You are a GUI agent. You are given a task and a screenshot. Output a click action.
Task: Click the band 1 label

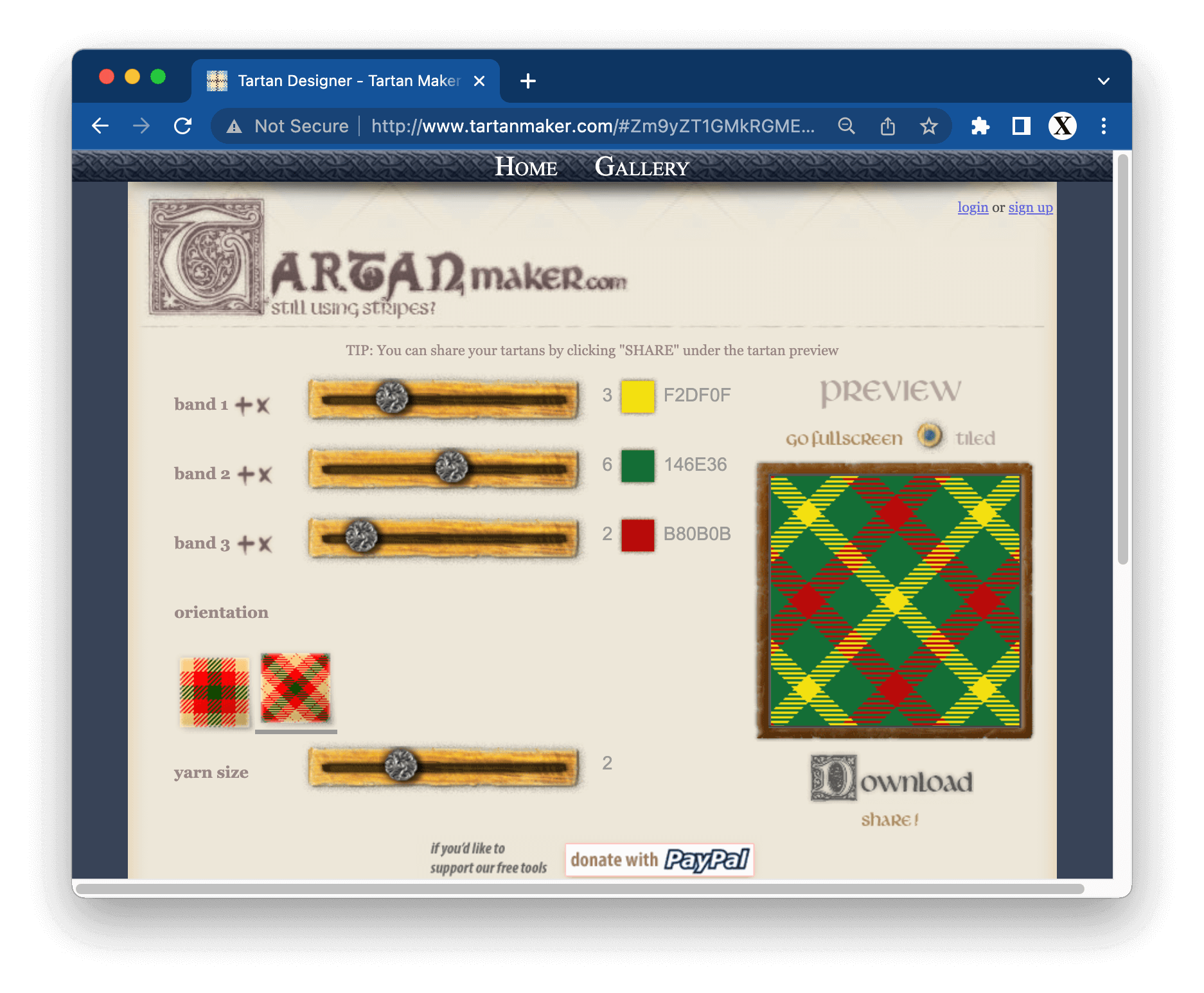(200, 405)
